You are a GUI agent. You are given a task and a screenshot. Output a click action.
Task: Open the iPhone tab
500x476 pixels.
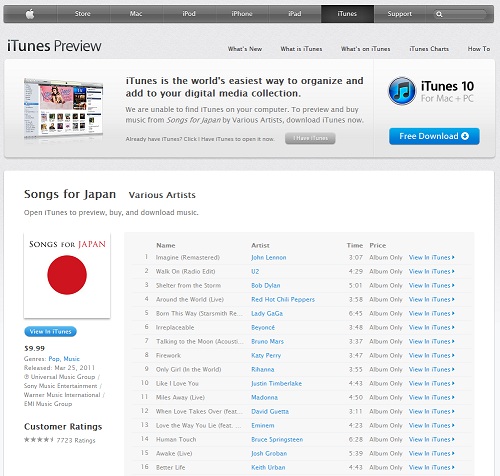242,14
